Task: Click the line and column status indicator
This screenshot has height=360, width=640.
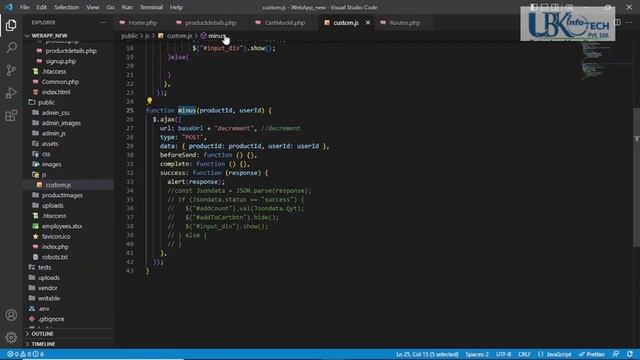Action: pos(427,354)
